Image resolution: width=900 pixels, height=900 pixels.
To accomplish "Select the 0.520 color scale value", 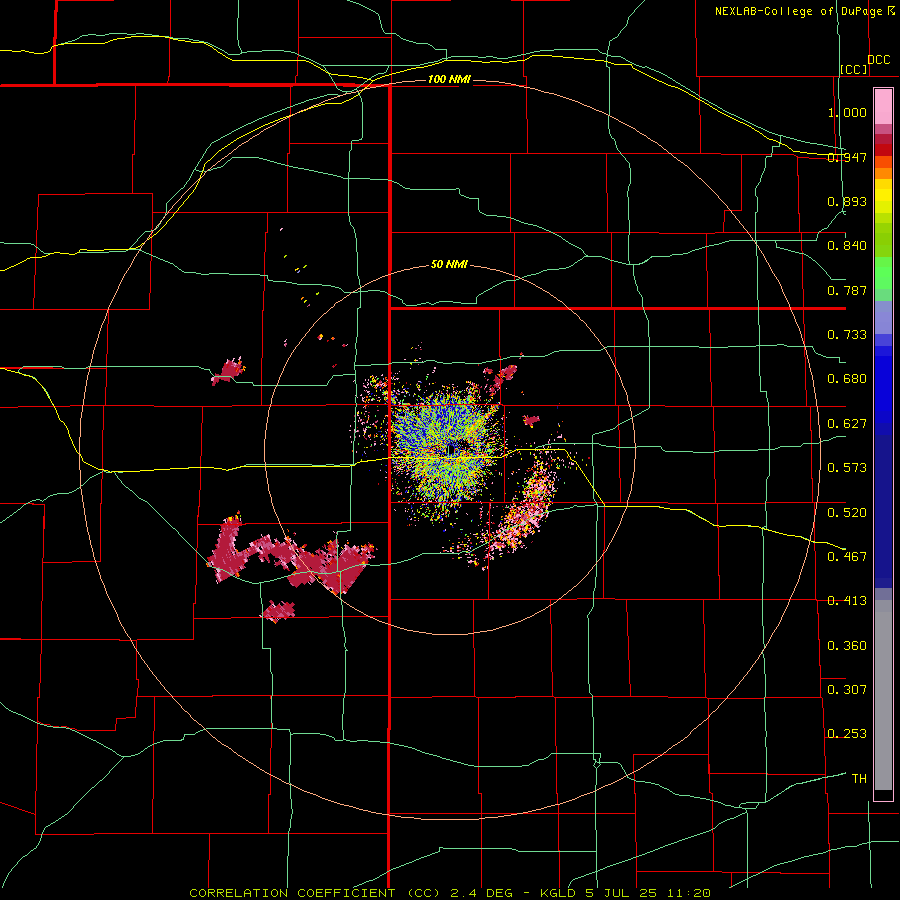I will pos(847,513).
